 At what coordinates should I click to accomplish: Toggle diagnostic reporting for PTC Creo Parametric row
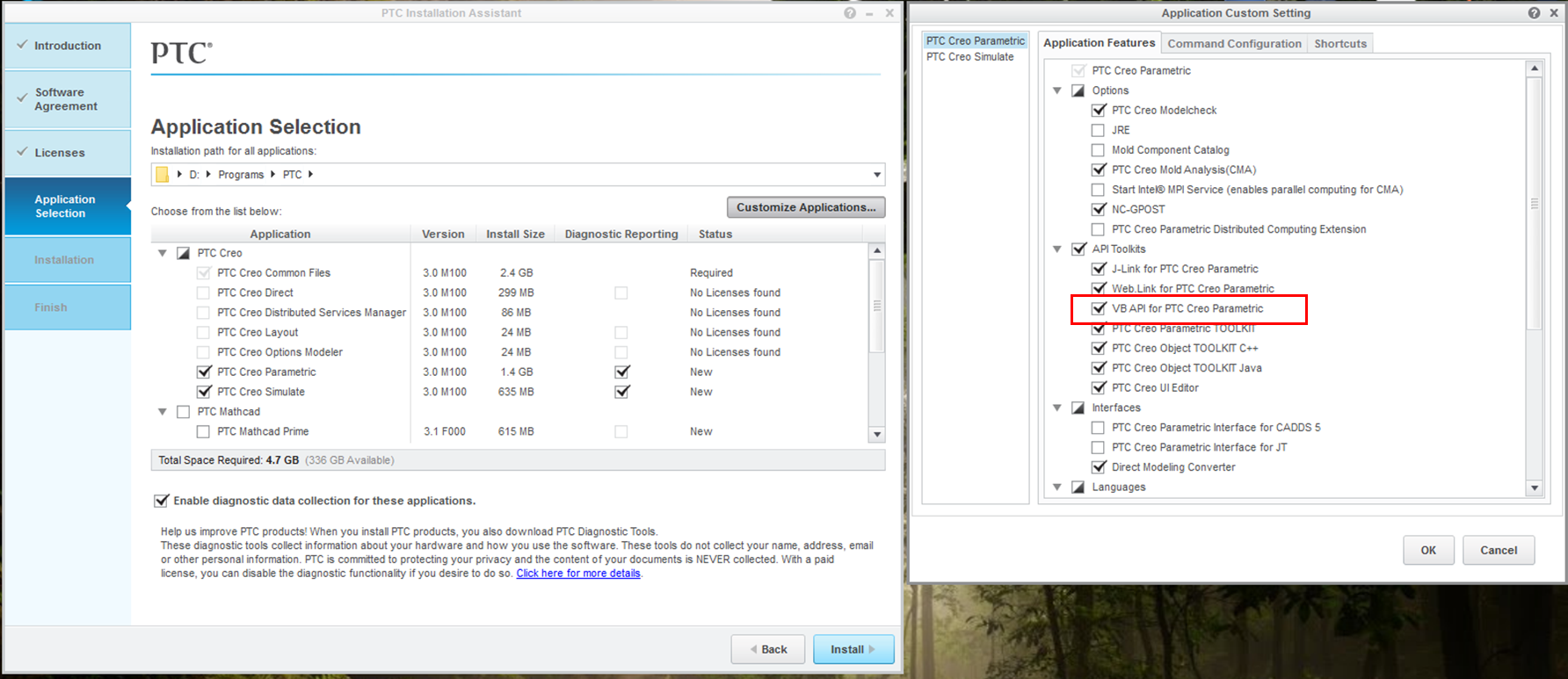[x=622, y=372]
